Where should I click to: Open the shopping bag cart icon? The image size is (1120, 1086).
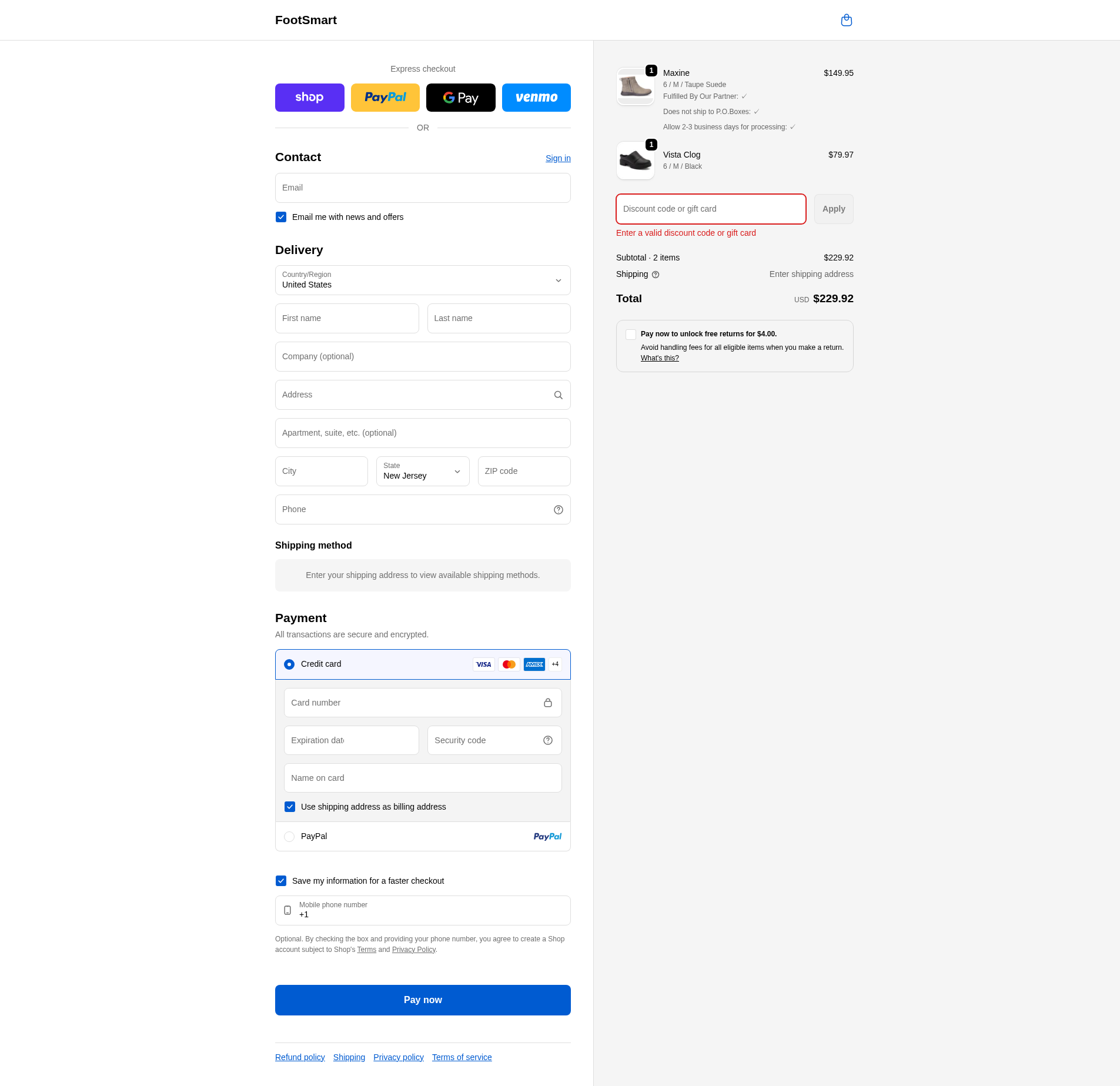tap(846, 21)
